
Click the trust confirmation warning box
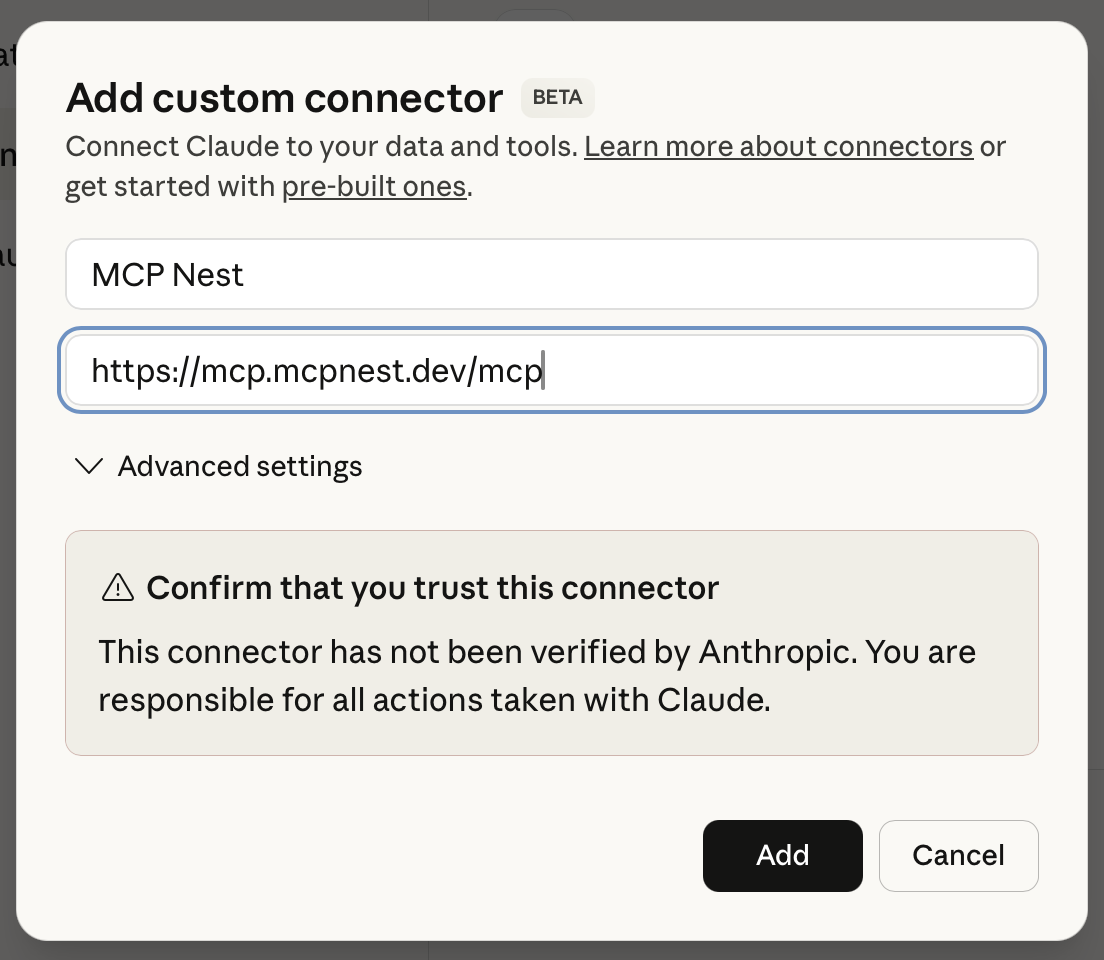[x=551, y=642]
